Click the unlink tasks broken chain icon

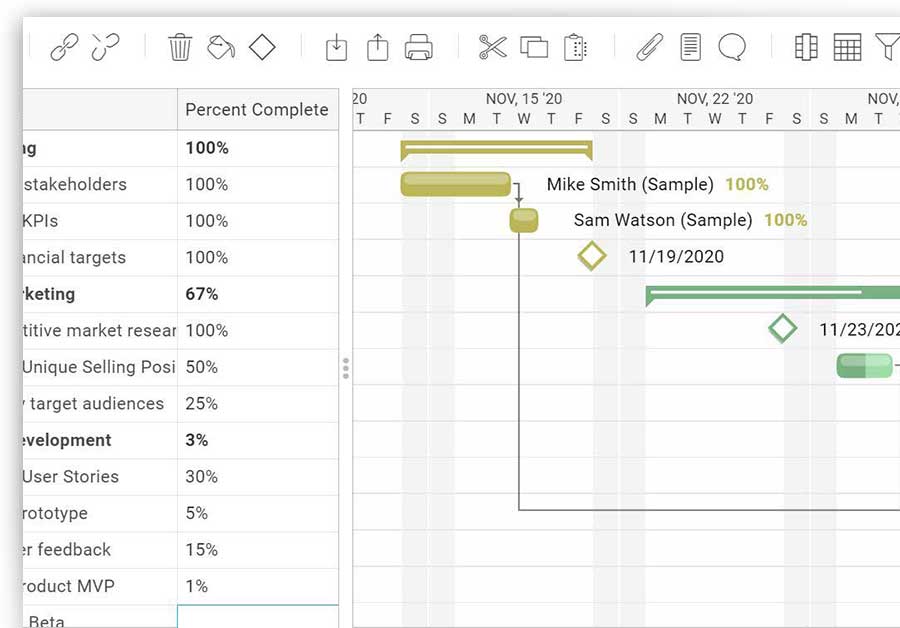point(105,47)
